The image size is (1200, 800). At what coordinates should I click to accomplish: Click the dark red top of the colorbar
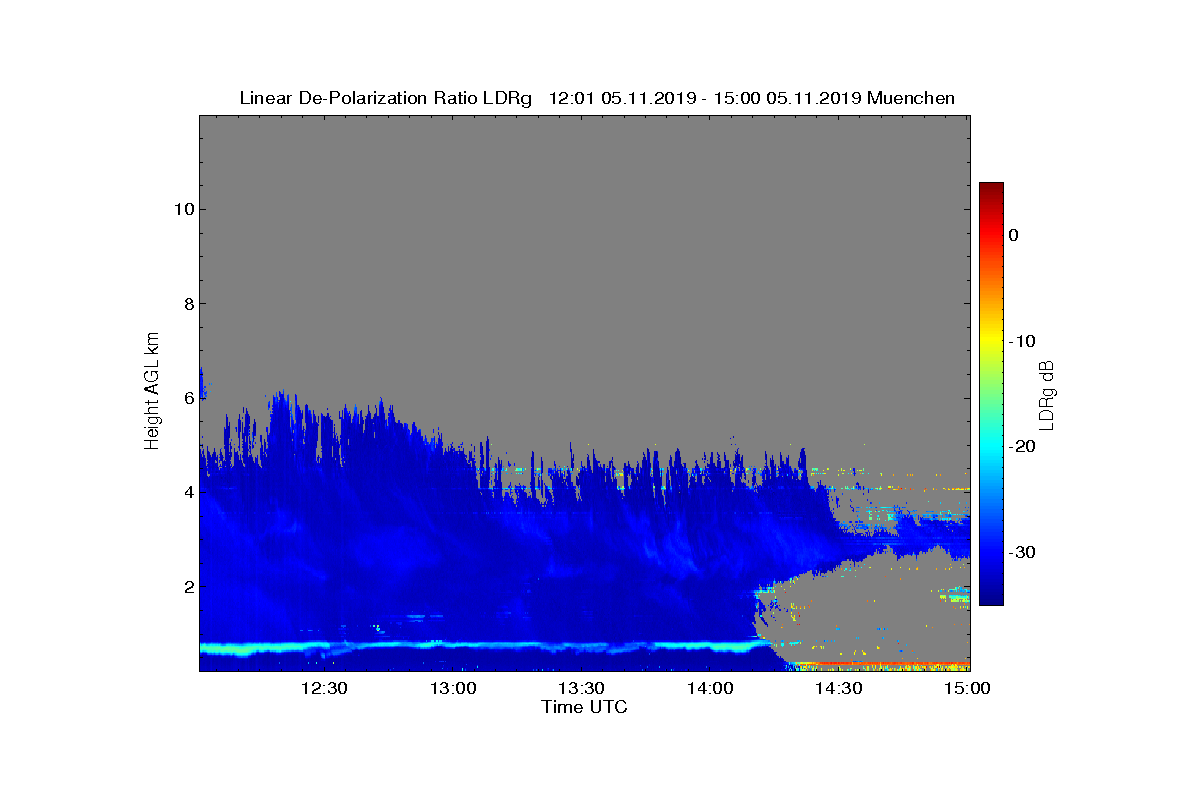click(x=991, y=190)
